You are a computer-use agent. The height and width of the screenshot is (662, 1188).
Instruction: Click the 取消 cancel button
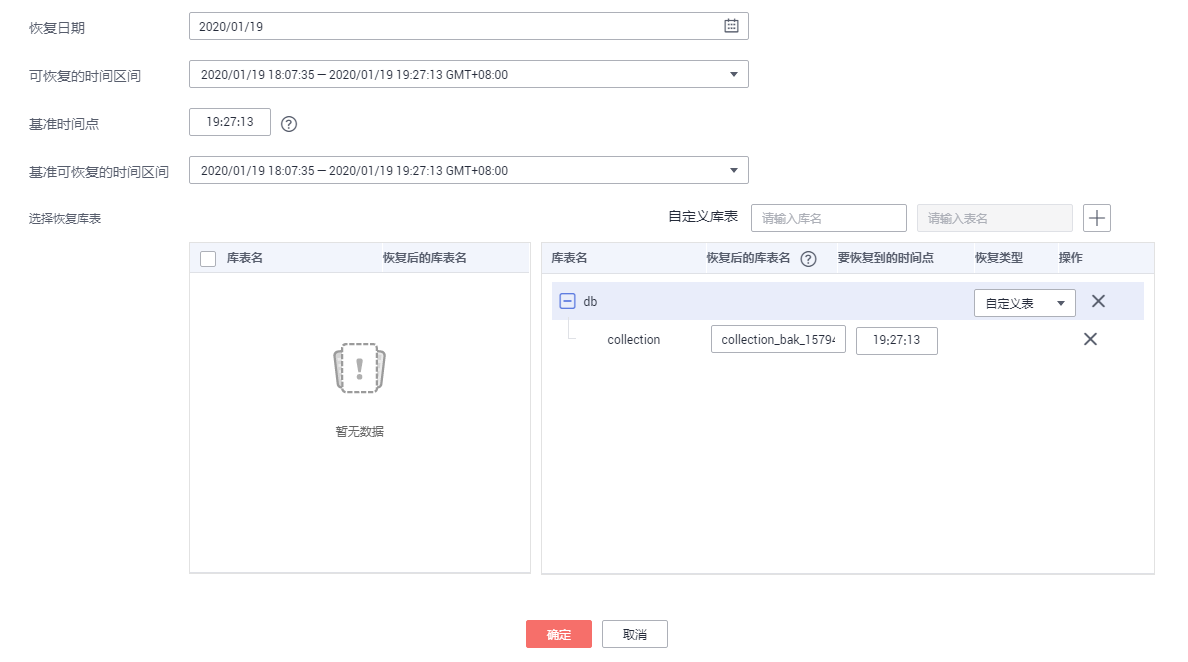(x=634, y=633)
